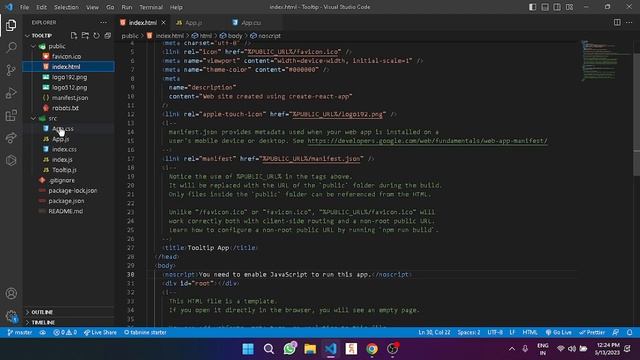The height and width of the screenshot is (360, 640).
Task: Change language mode via HTML status item
Action: pyautogui.click(x=530, y=332)
